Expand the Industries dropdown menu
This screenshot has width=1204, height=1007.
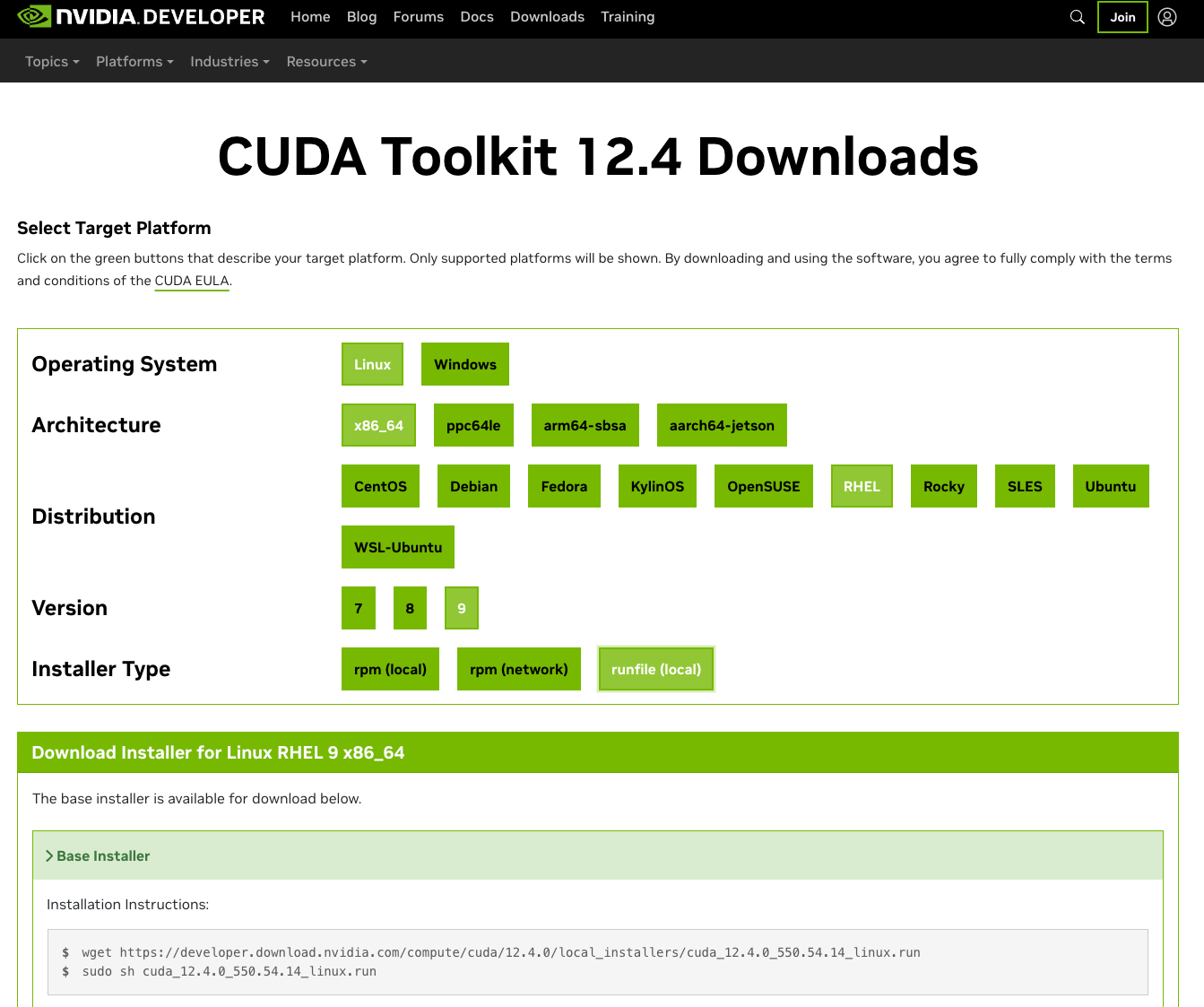tap(230, 62)
